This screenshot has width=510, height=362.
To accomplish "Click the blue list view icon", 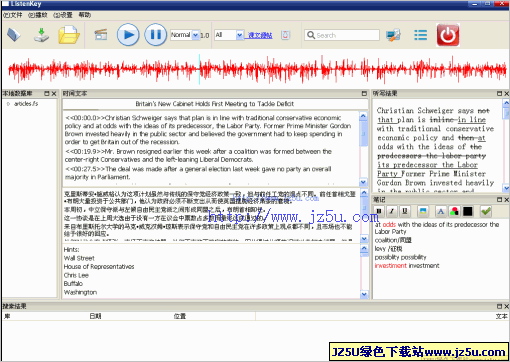I will [420, 35].
